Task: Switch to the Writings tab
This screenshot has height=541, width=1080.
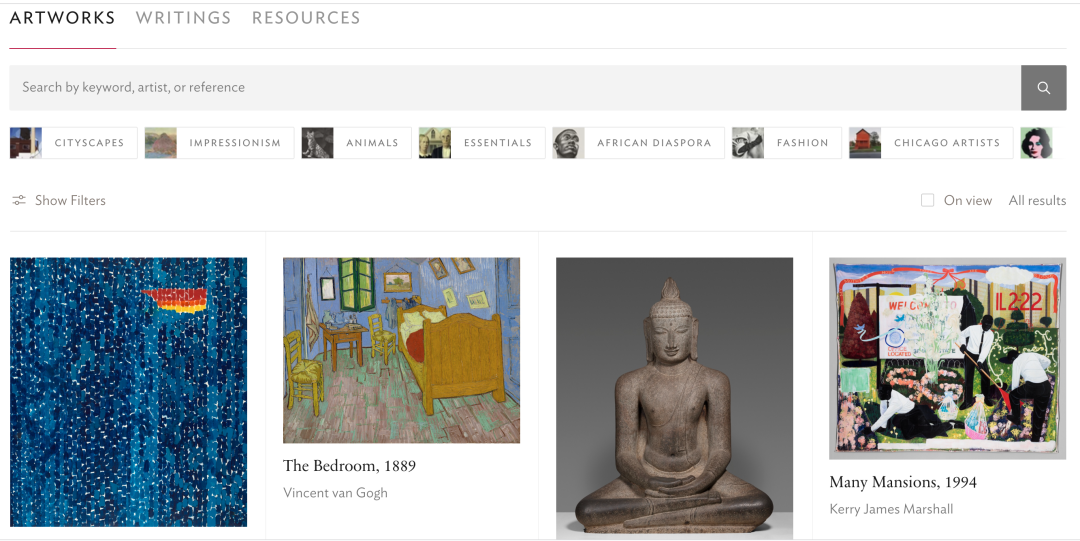Action: (183, 18)
